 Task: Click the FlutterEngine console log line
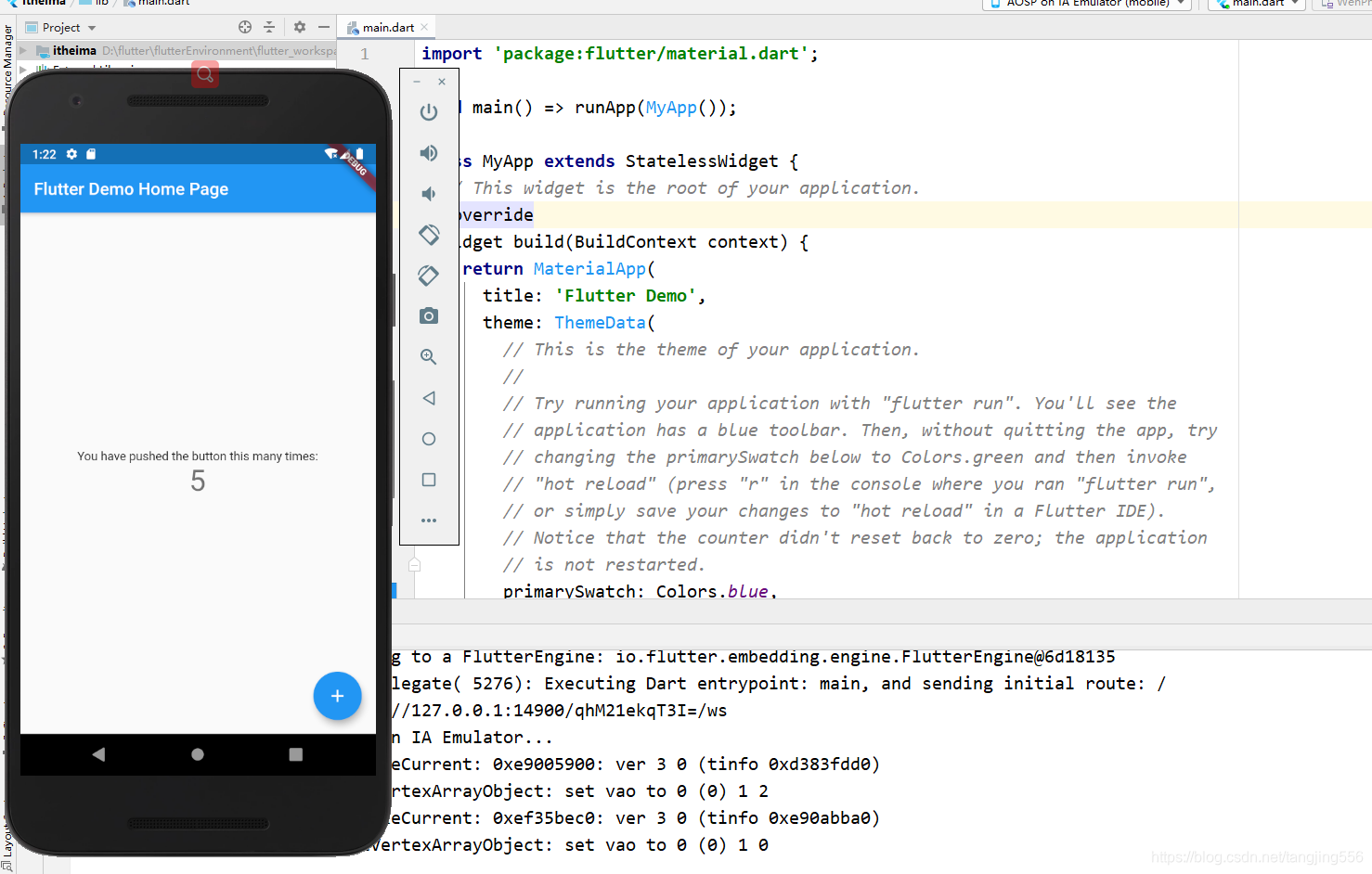tap(753, 657)
